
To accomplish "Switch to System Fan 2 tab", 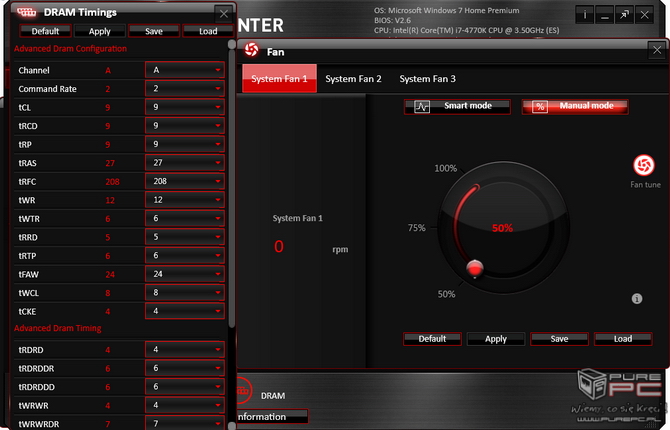I will pyautogui.click(x=353, y=79).
